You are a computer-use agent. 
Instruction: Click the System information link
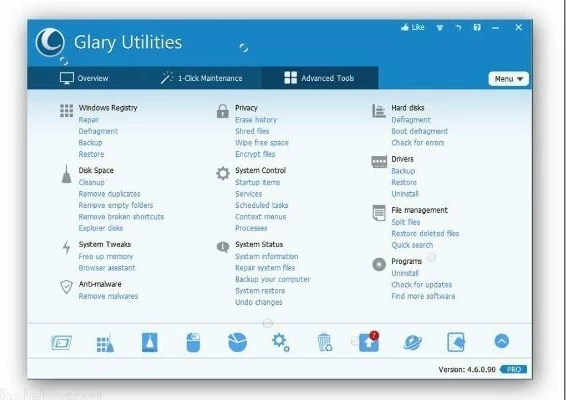(x=267, y=256)
